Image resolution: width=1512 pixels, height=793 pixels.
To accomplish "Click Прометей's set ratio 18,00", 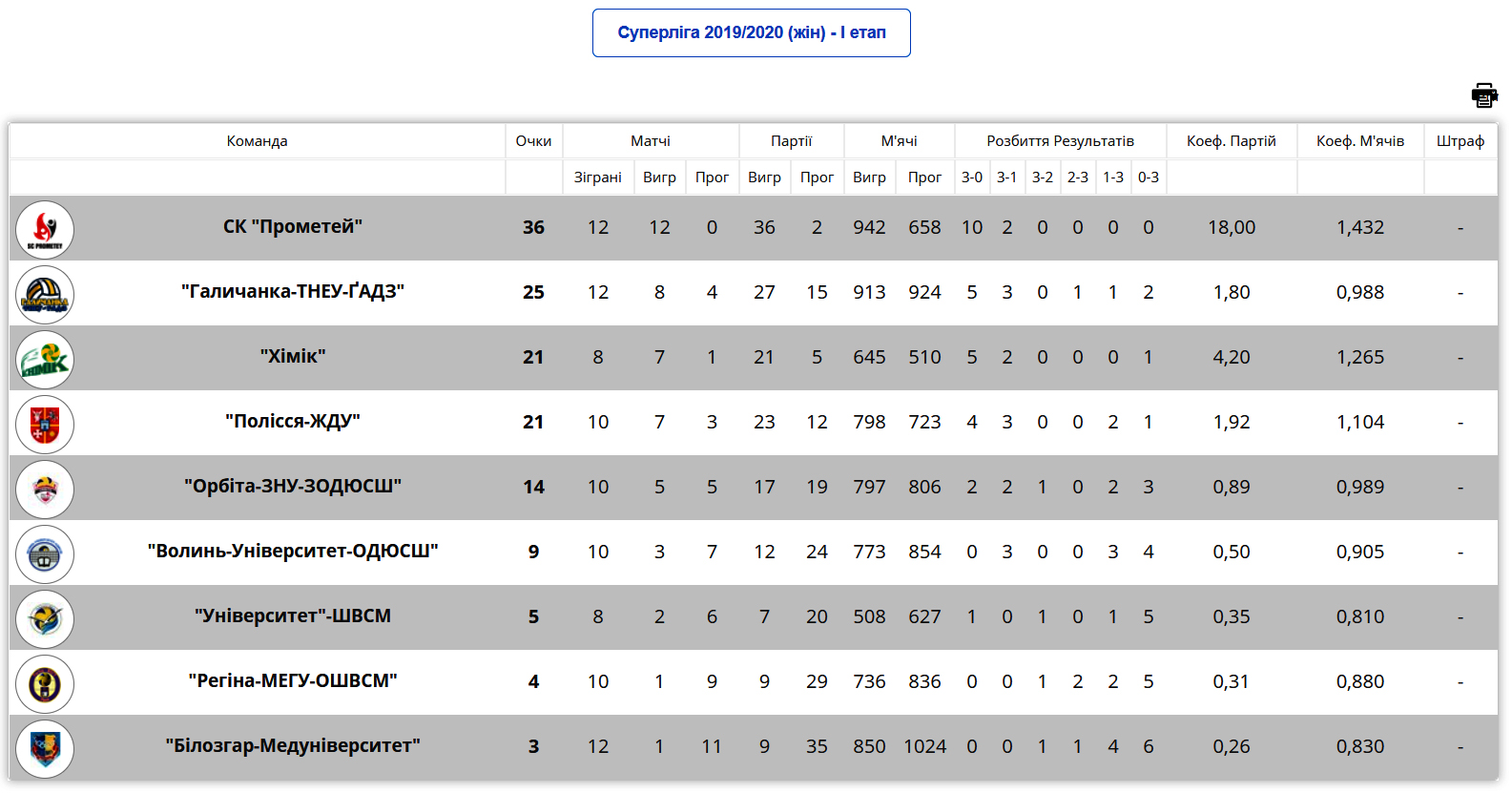I will 1232,228.
